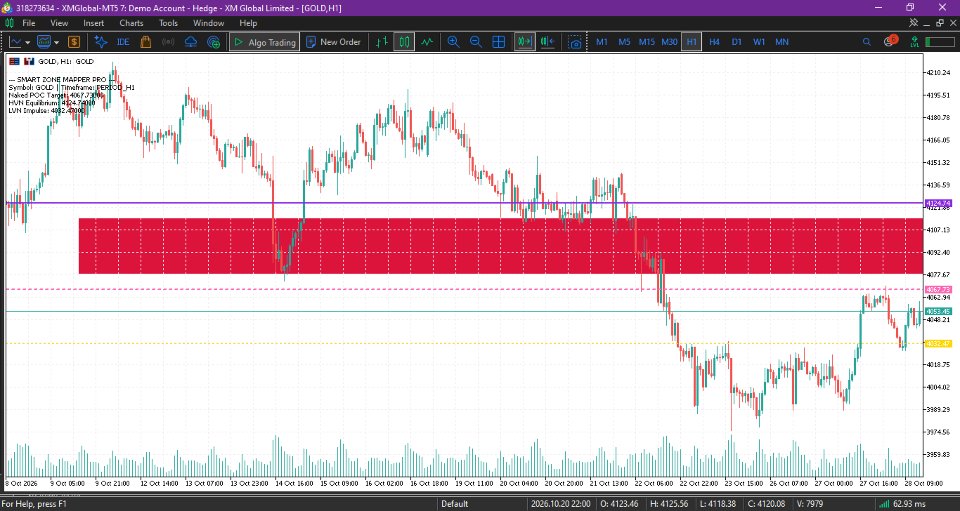Viewport: 960px width, 511px height.
Task: Close the inner chart window
Action: [x=953, y=23]
